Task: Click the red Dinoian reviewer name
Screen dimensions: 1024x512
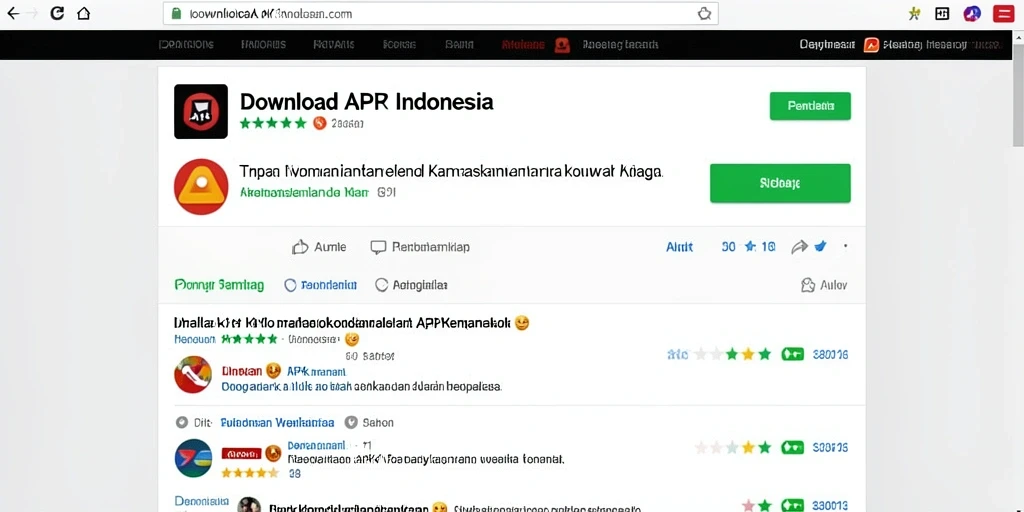Action: click(242, 371)
